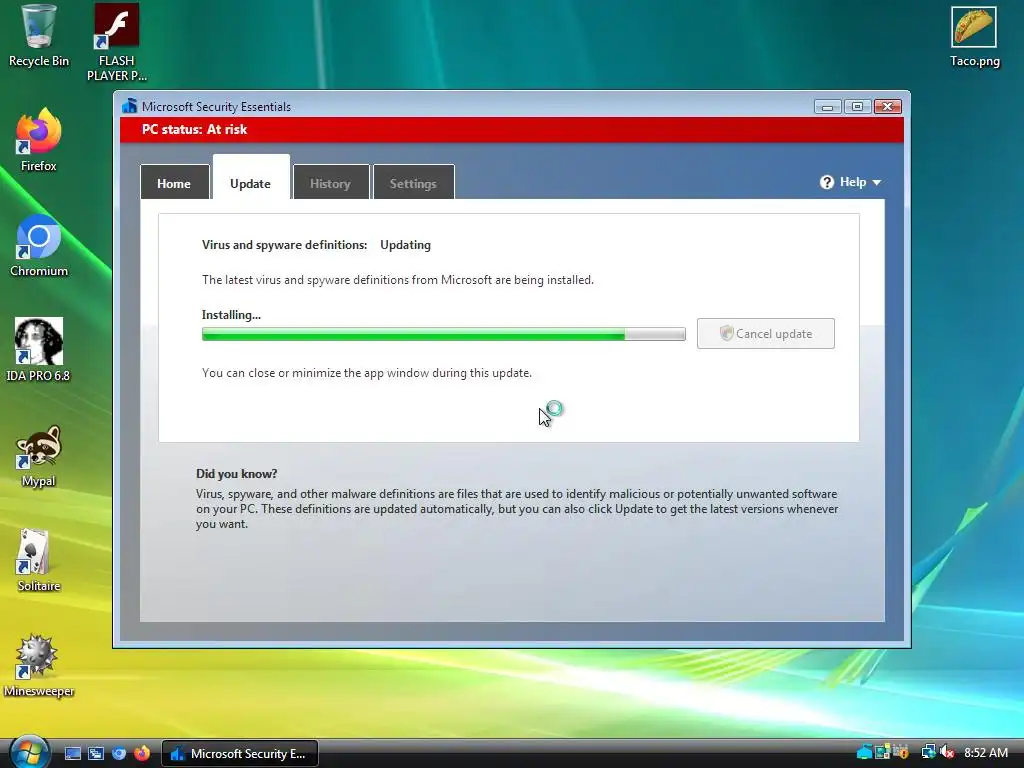1024x768 pixels.
Task: Click Switch between windows quick launch icon
Action: coord(96,754)
